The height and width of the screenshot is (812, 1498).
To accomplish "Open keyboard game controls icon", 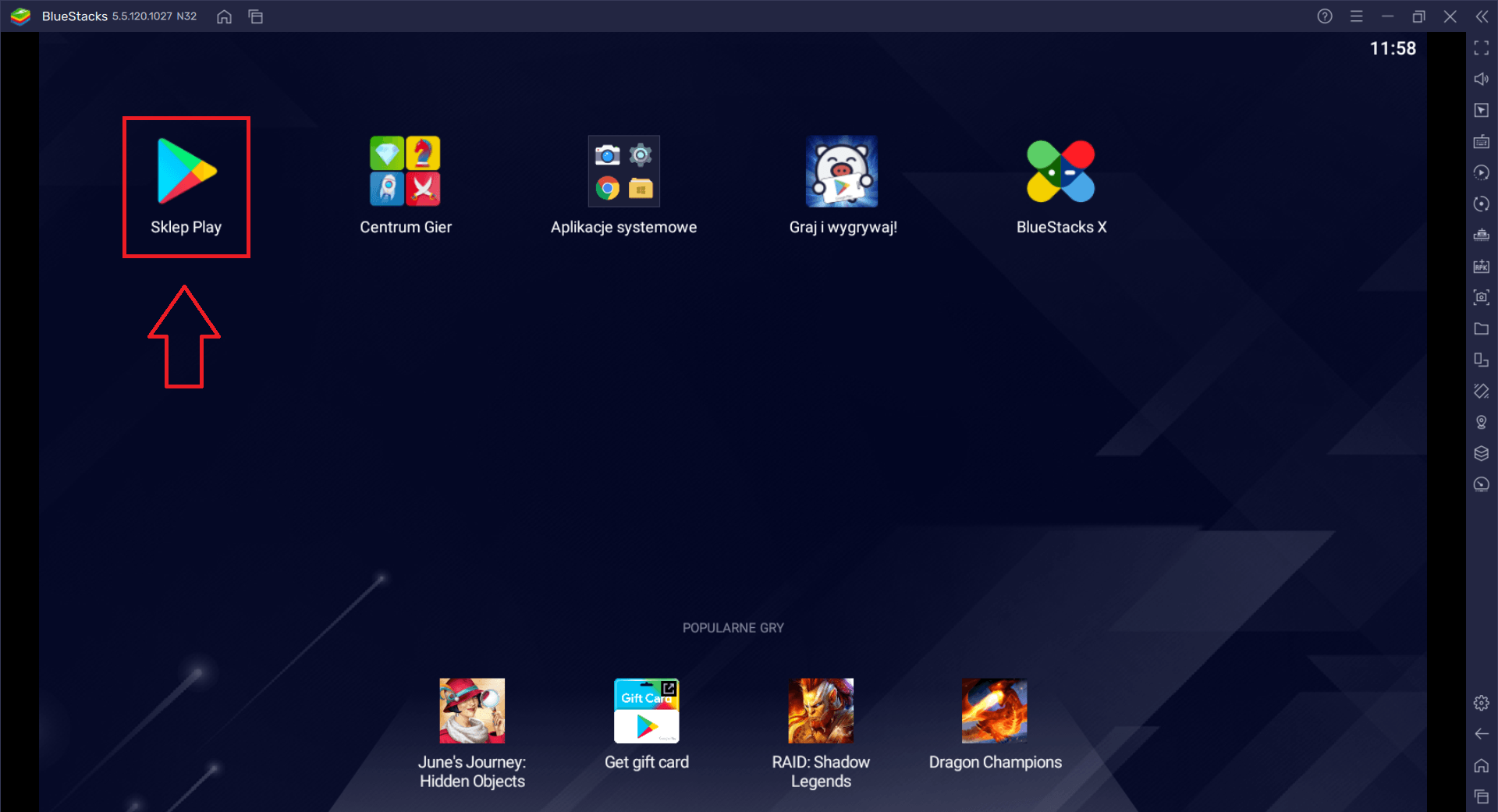I will [x=1482, y=142].
